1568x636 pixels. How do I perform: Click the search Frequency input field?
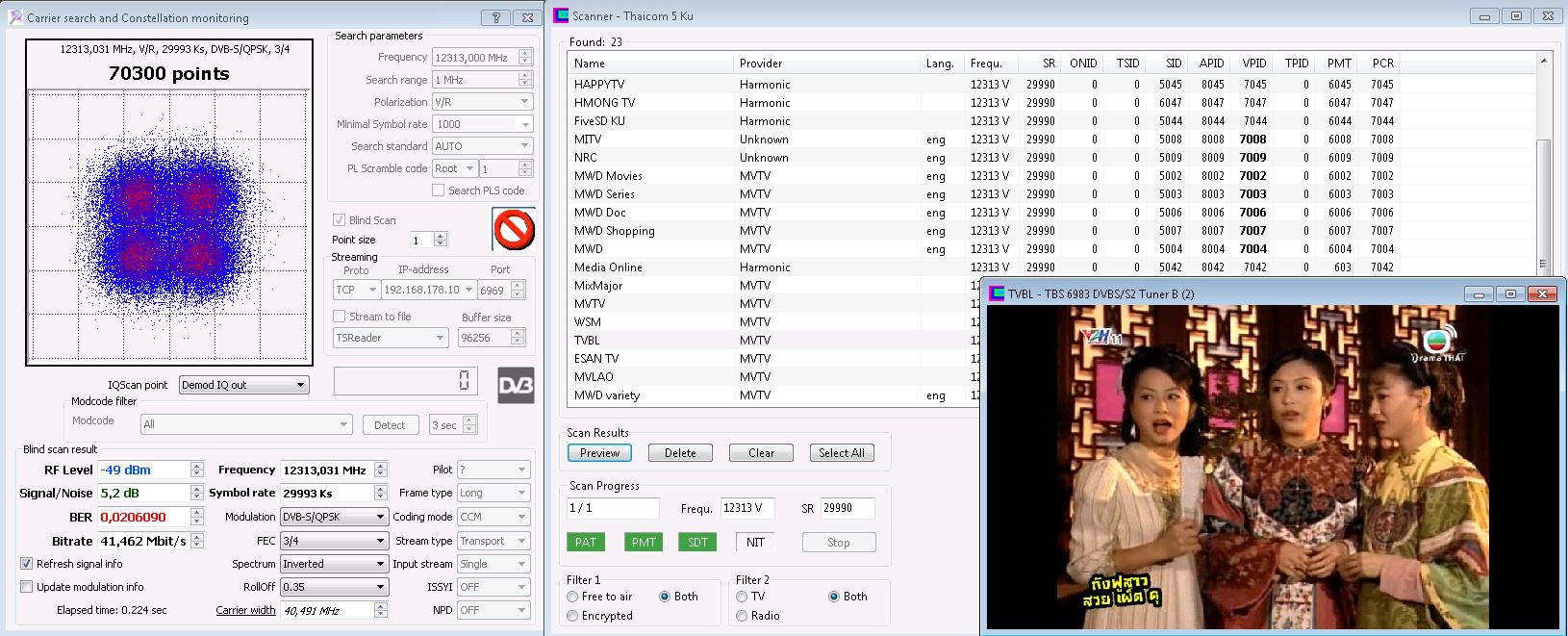tap(474, 57)
